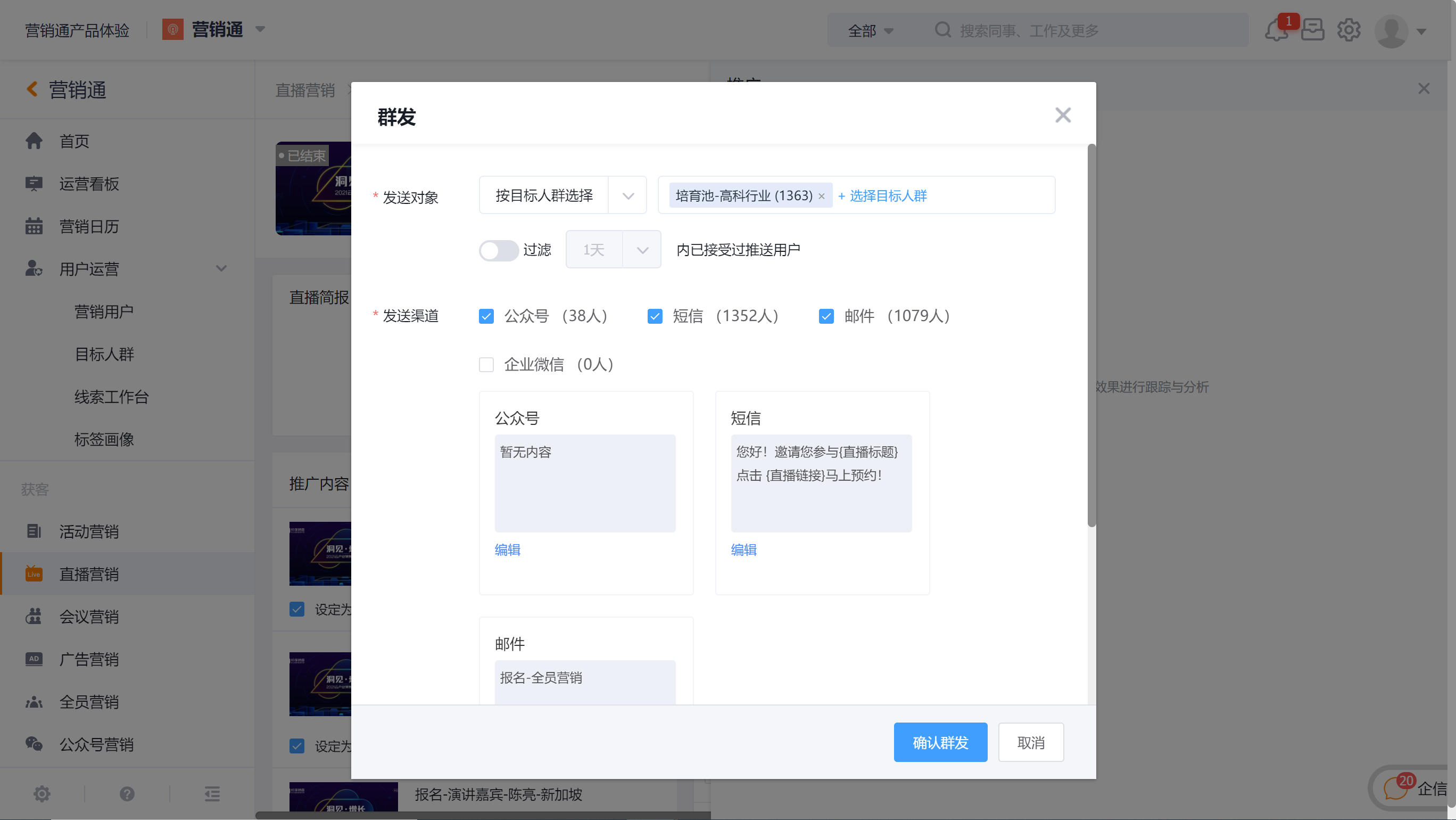The image size is (1456, 820).
Task: Click the orange back arrow beside 营销通
Action: (x=32, y=89)
